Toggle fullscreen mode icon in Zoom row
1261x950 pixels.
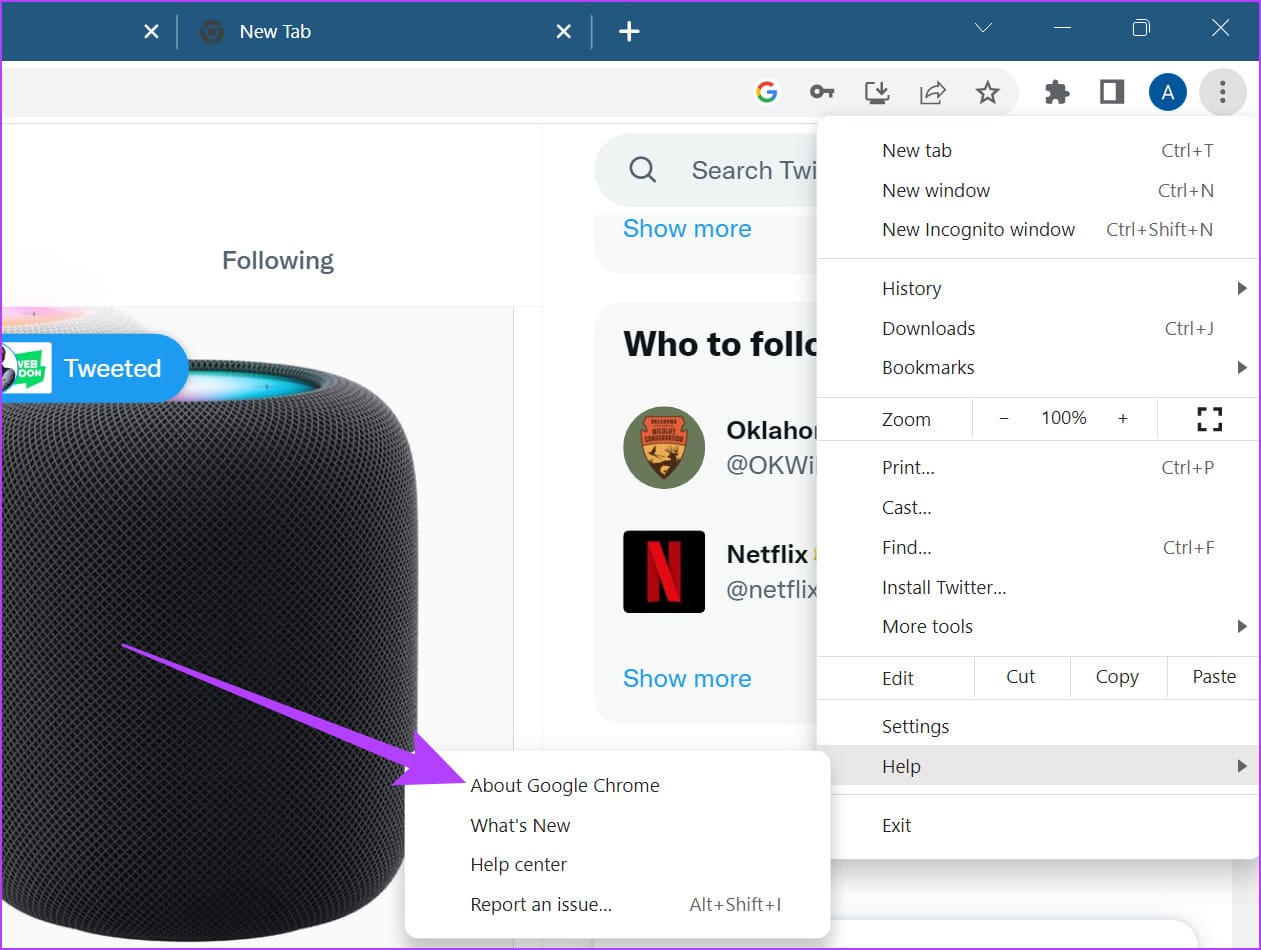1209,419
